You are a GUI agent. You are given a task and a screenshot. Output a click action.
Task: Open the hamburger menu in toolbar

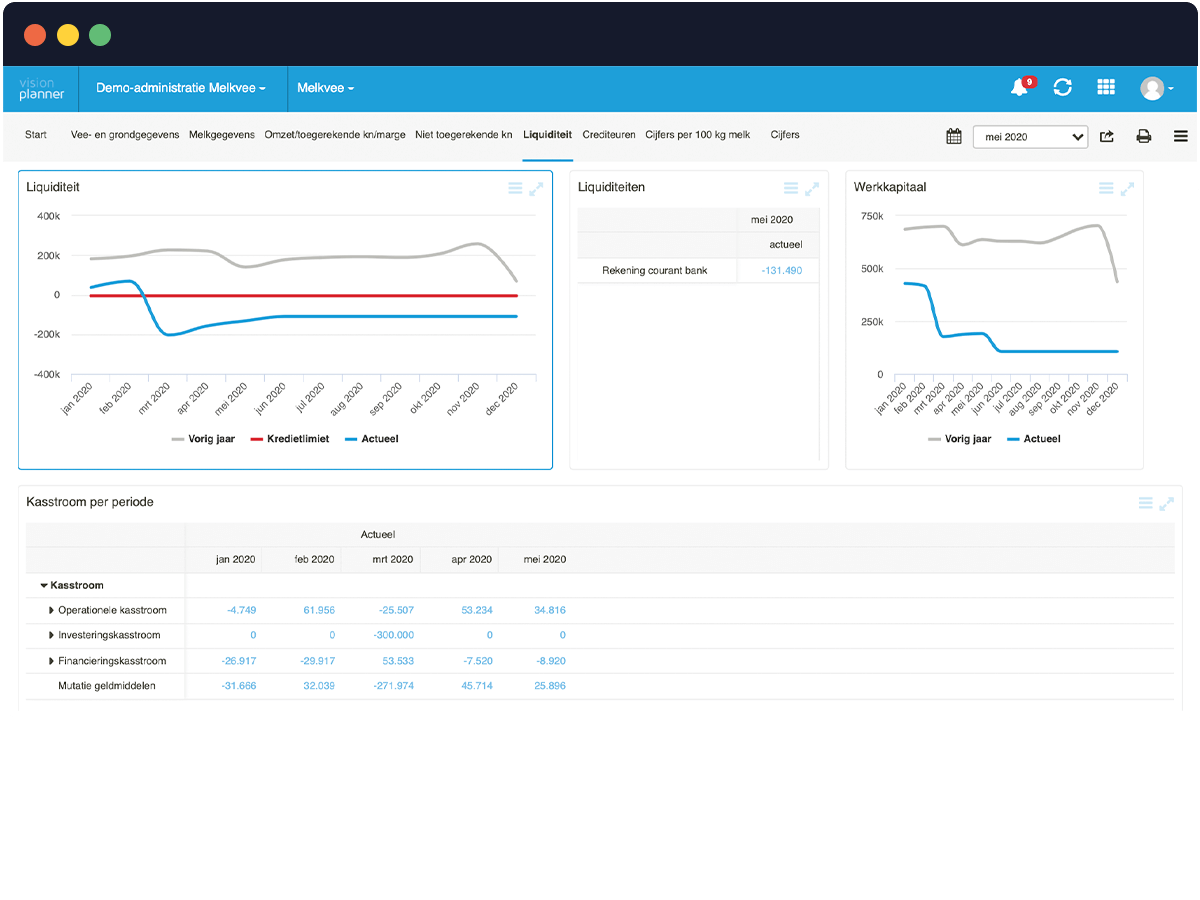tap(1181, 136)
